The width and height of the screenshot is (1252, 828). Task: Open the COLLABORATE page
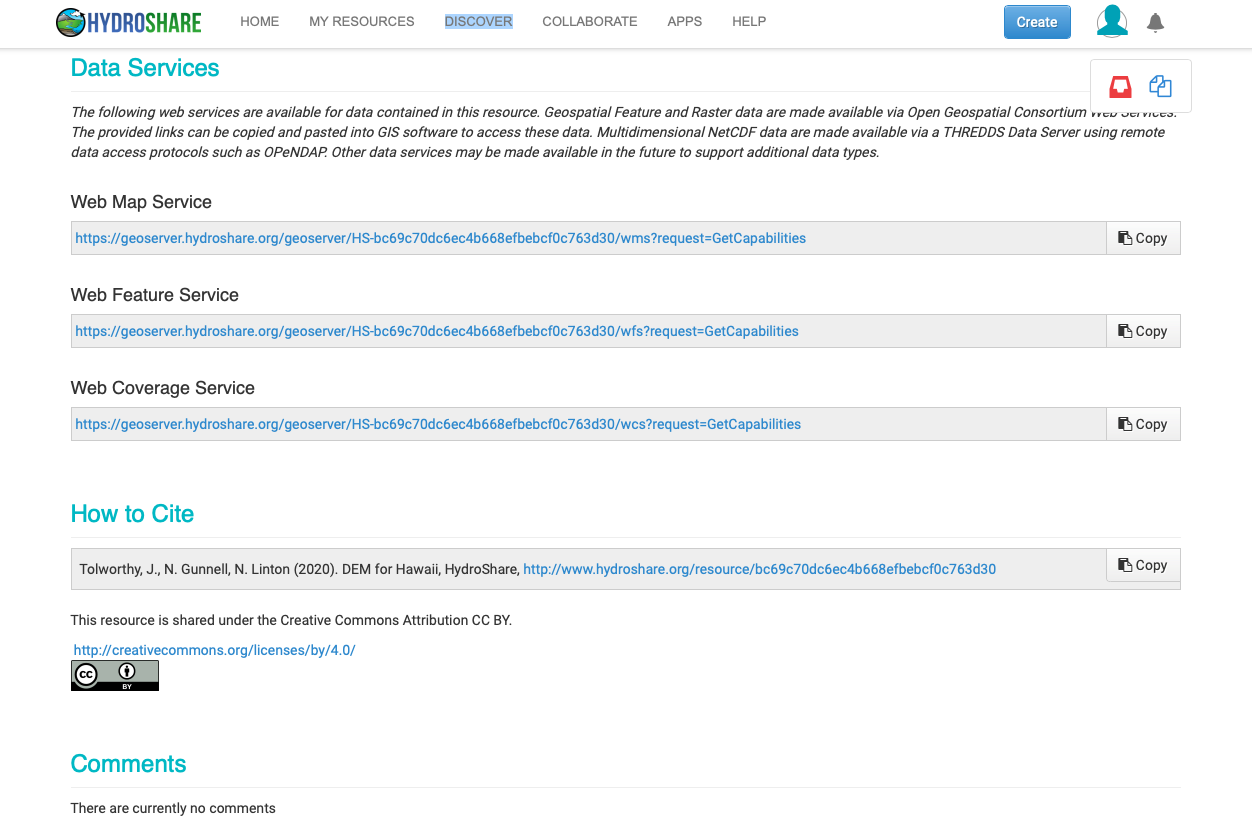tap(590, 21)
